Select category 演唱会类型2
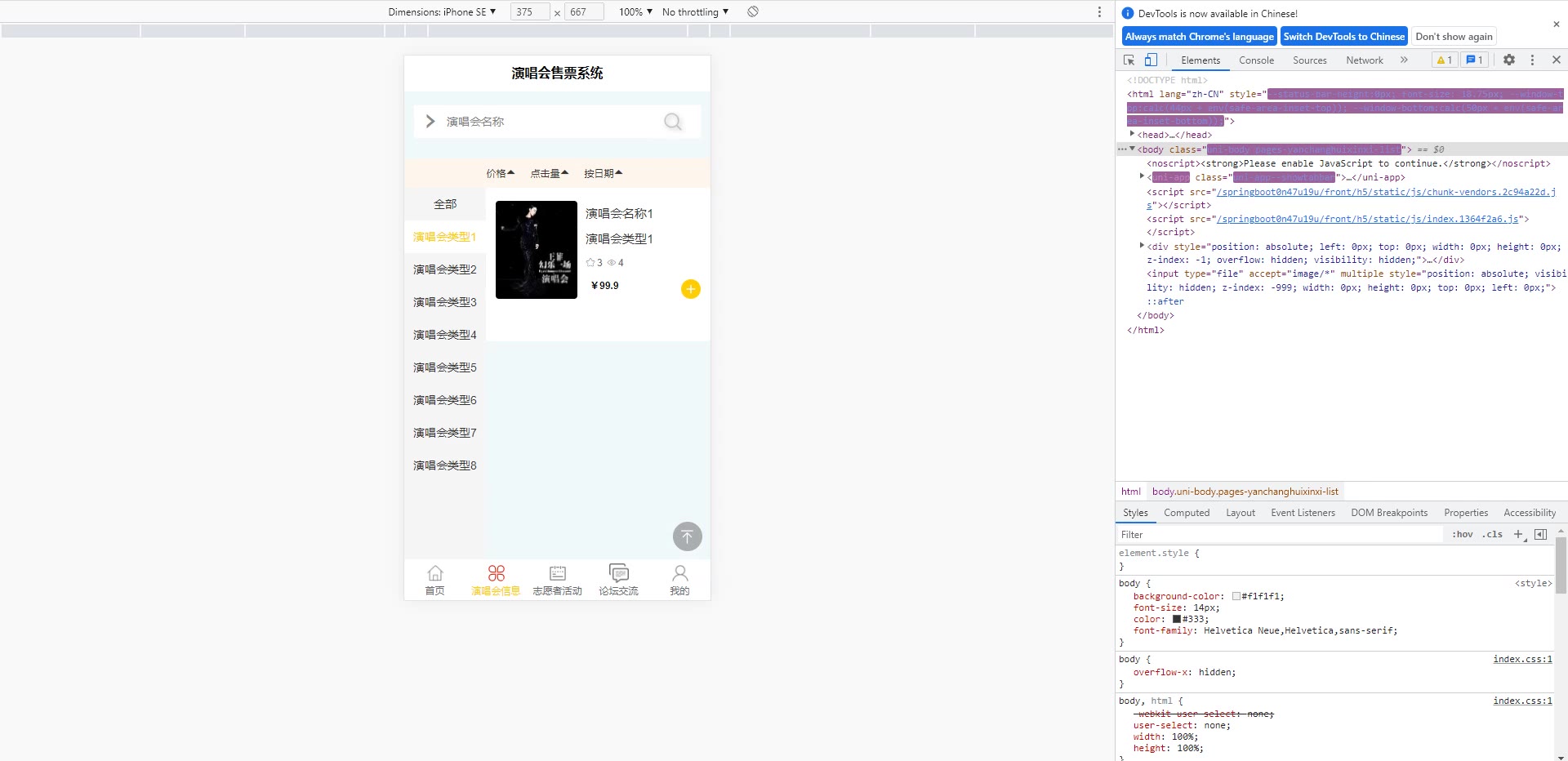The width and height of the screenshot is (1568, 761). pyautogui.click(x=445, y=269)
